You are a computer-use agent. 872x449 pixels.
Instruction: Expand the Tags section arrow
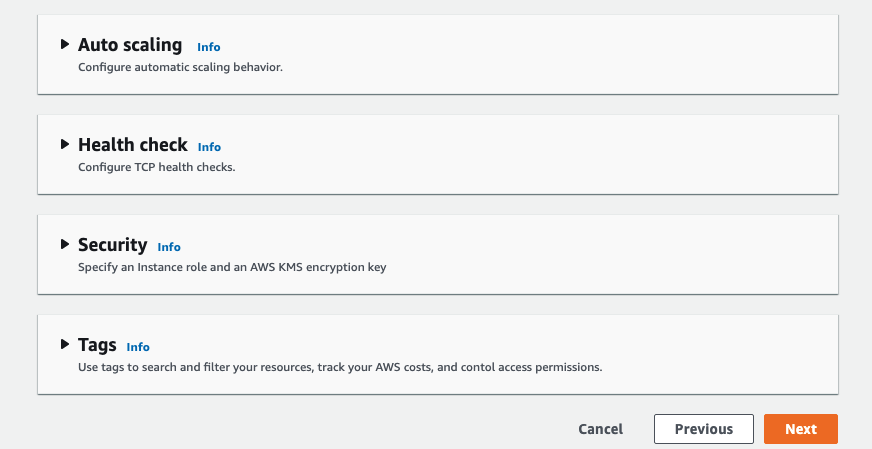[x=65, y=345]
